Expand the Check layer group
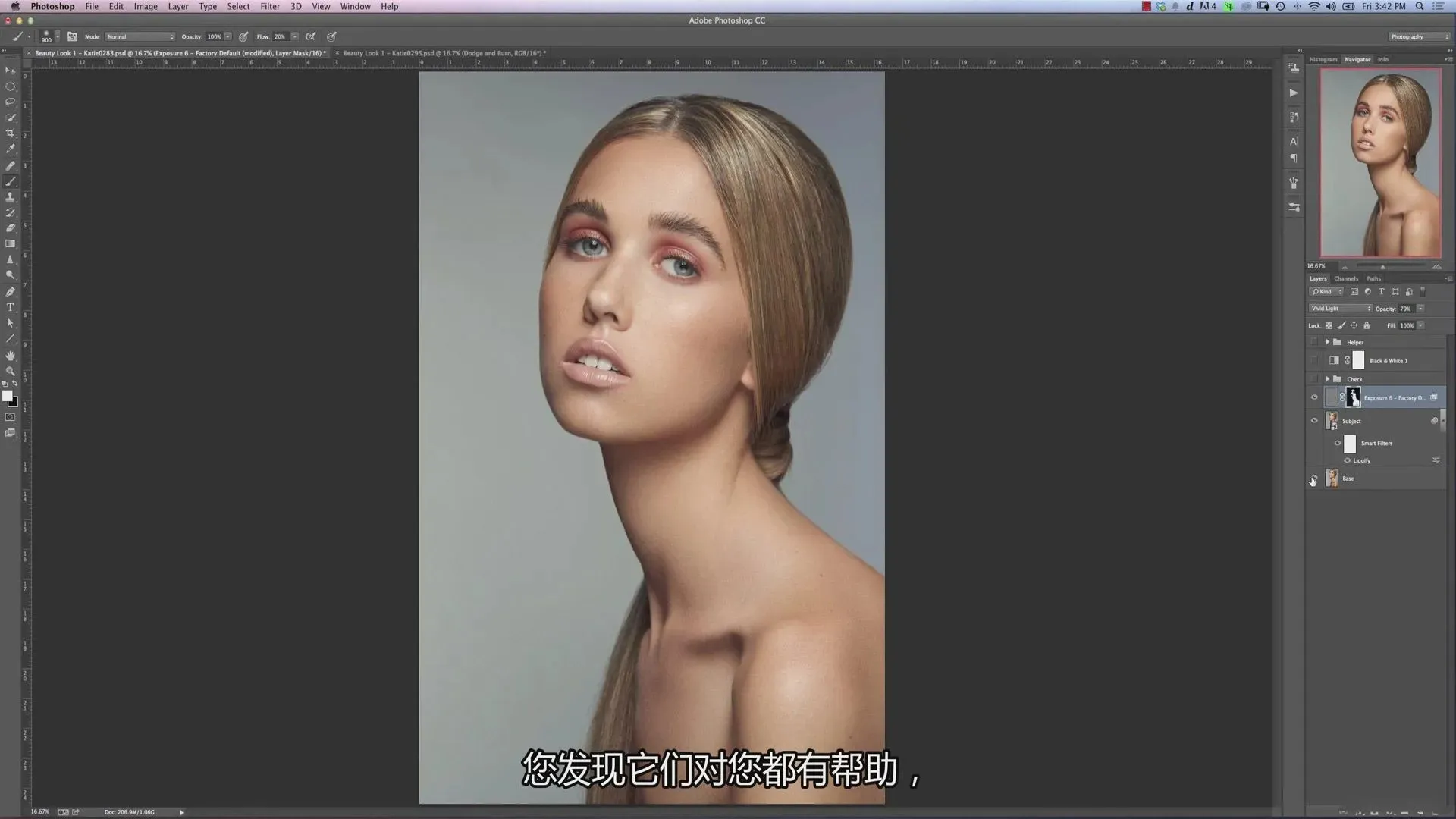 [1327, 379]
